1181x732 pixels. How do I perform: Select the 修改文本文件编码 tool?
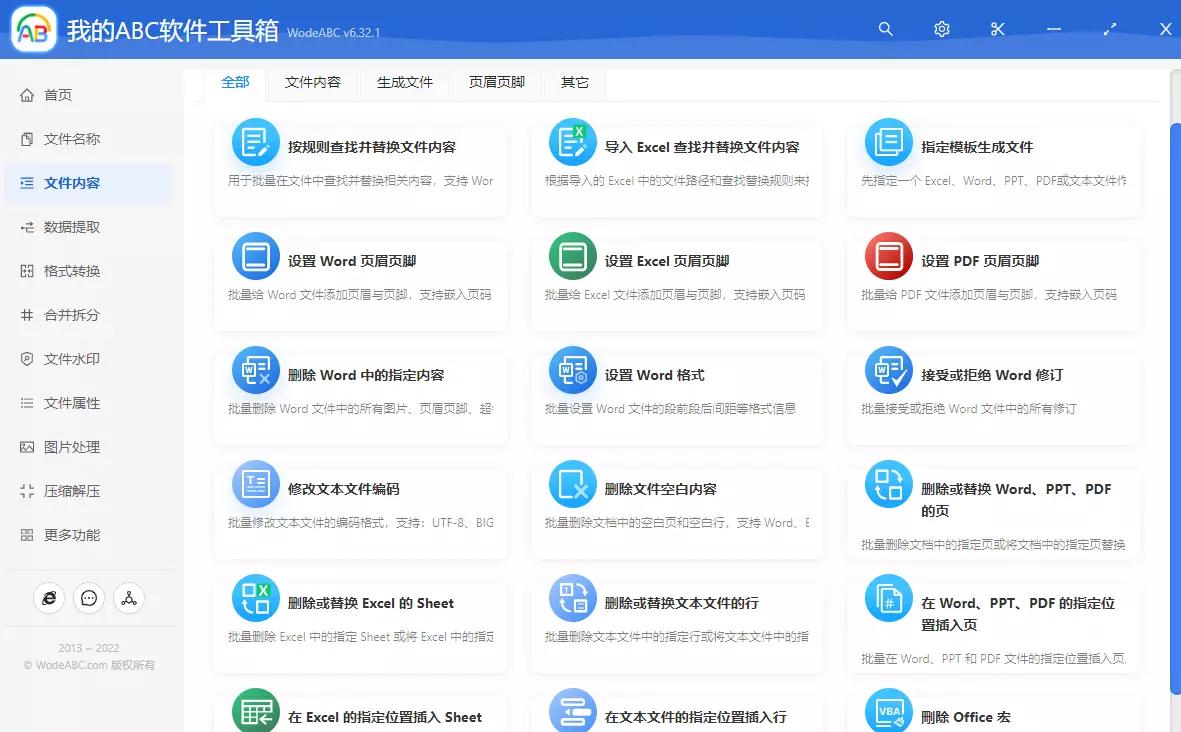[x=360, y=507]
